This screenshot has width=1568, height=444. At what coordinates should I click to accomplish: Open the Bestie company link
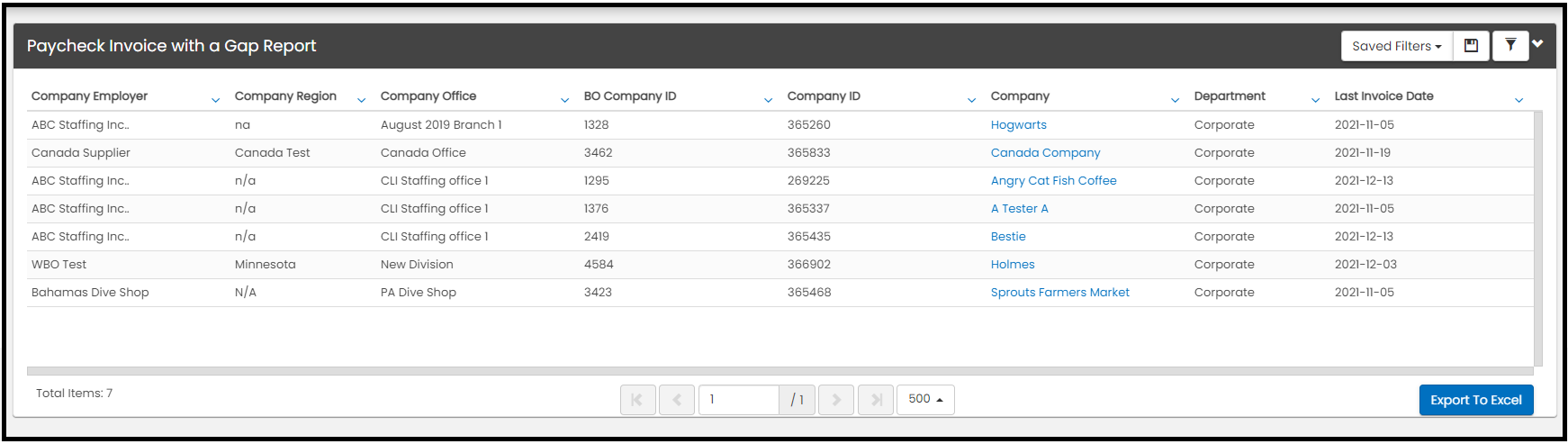(x=1008, y=237)
